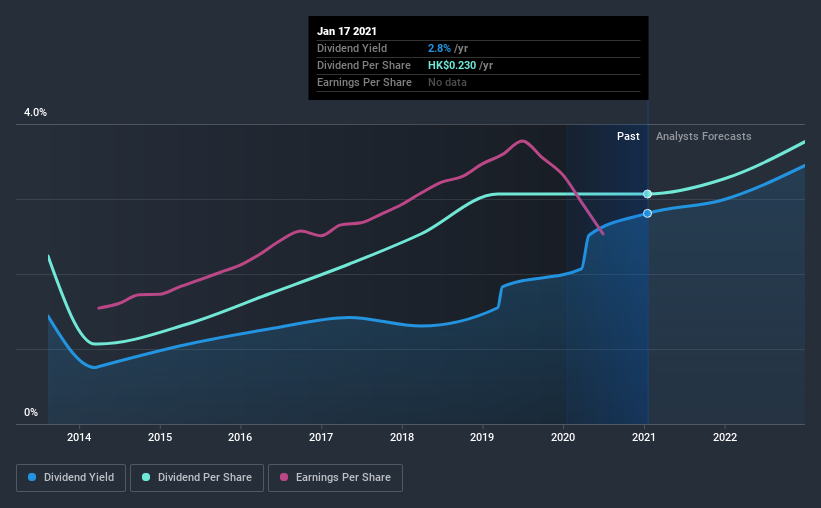Click the blue Dividend Yield legend dot
This screenshot has width=821, height=508.
[32, 477]
